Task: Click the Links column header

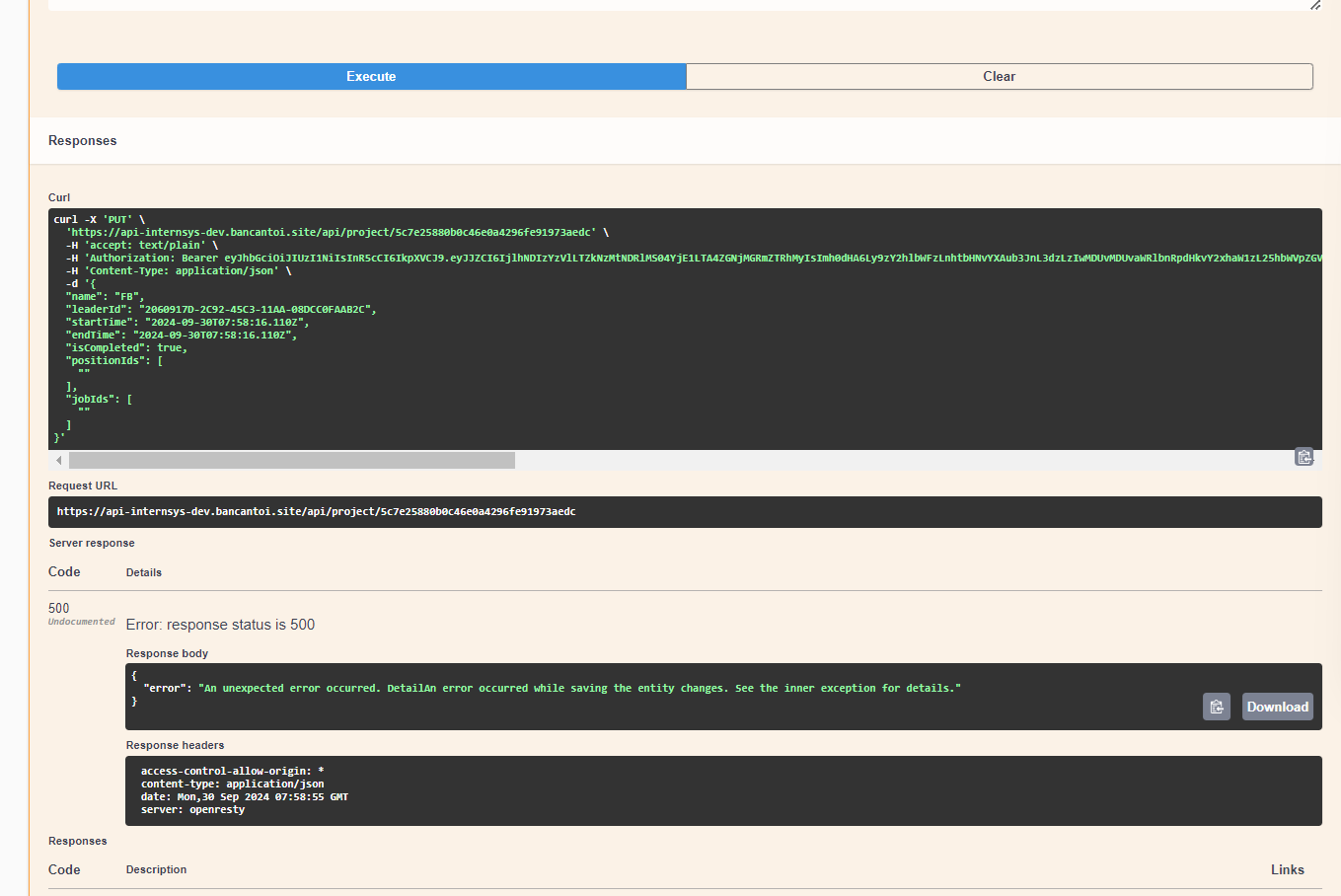Action: [1287, 869]
